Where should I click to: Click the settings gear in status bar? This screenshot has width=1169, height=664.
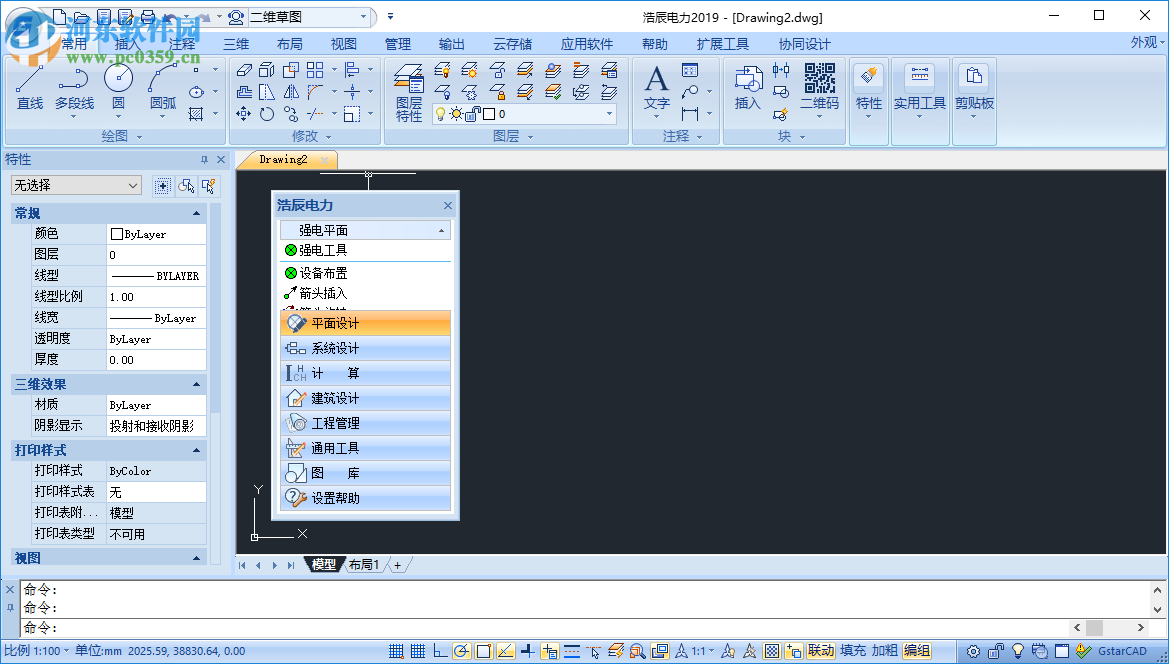pyautogui.click(x=974, y=651)
